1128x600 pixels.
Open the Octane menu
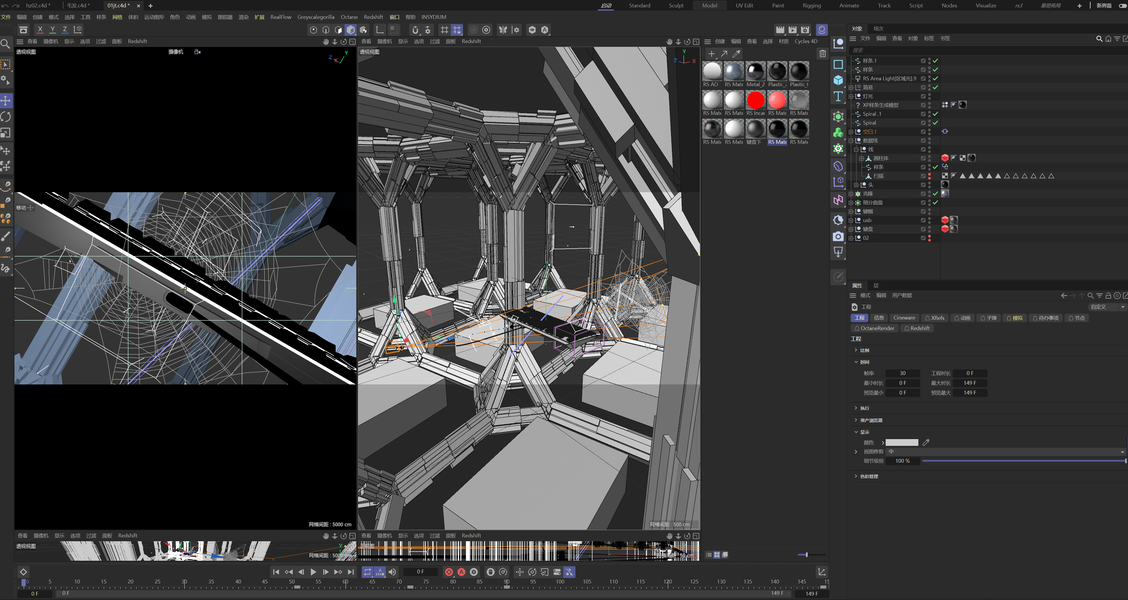(349, 17)
